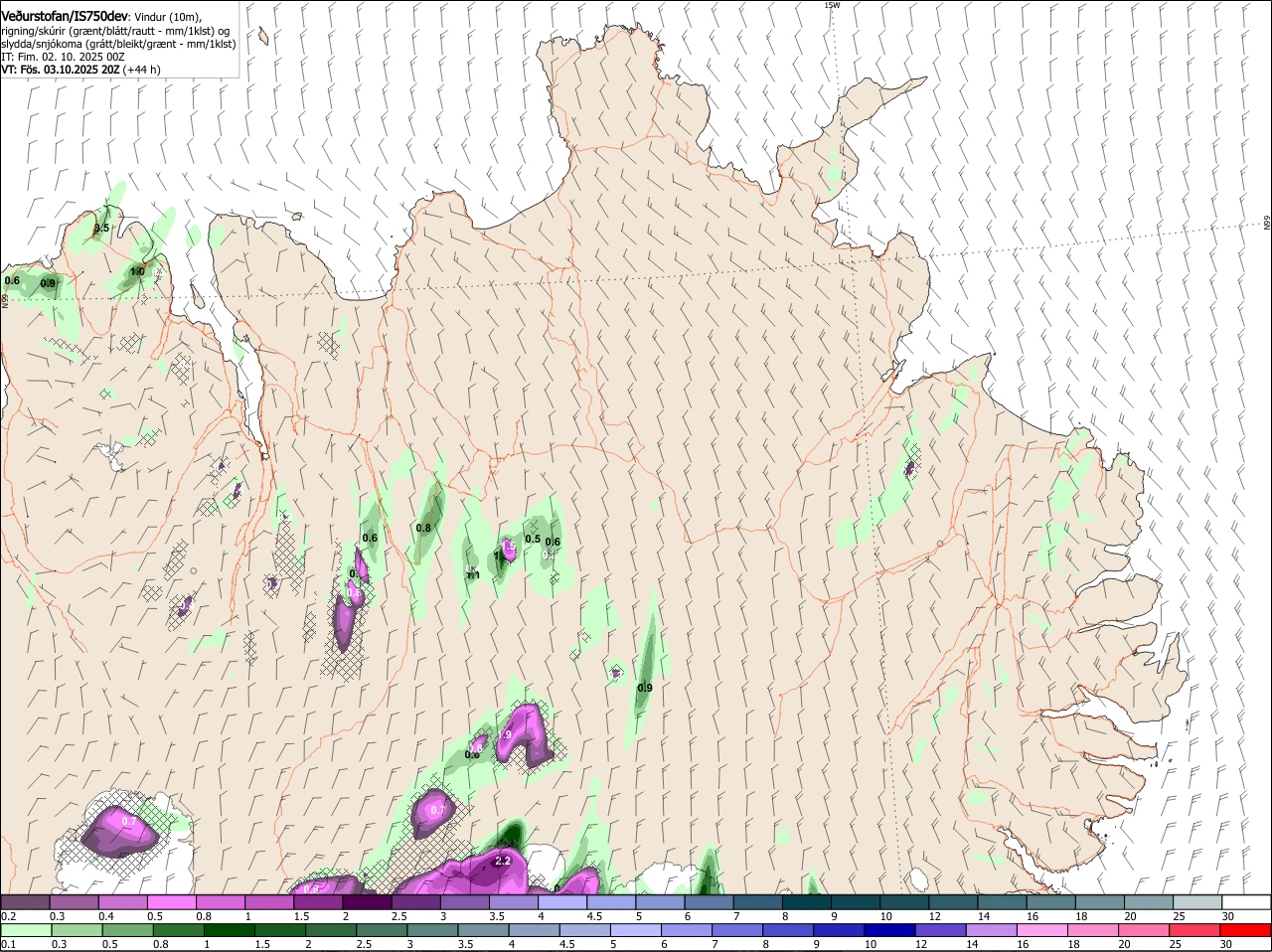Click upper legend swatch between 0.2 and 0.3
The width and height of the screenshot is (1272, 952).
coord(25,902)
